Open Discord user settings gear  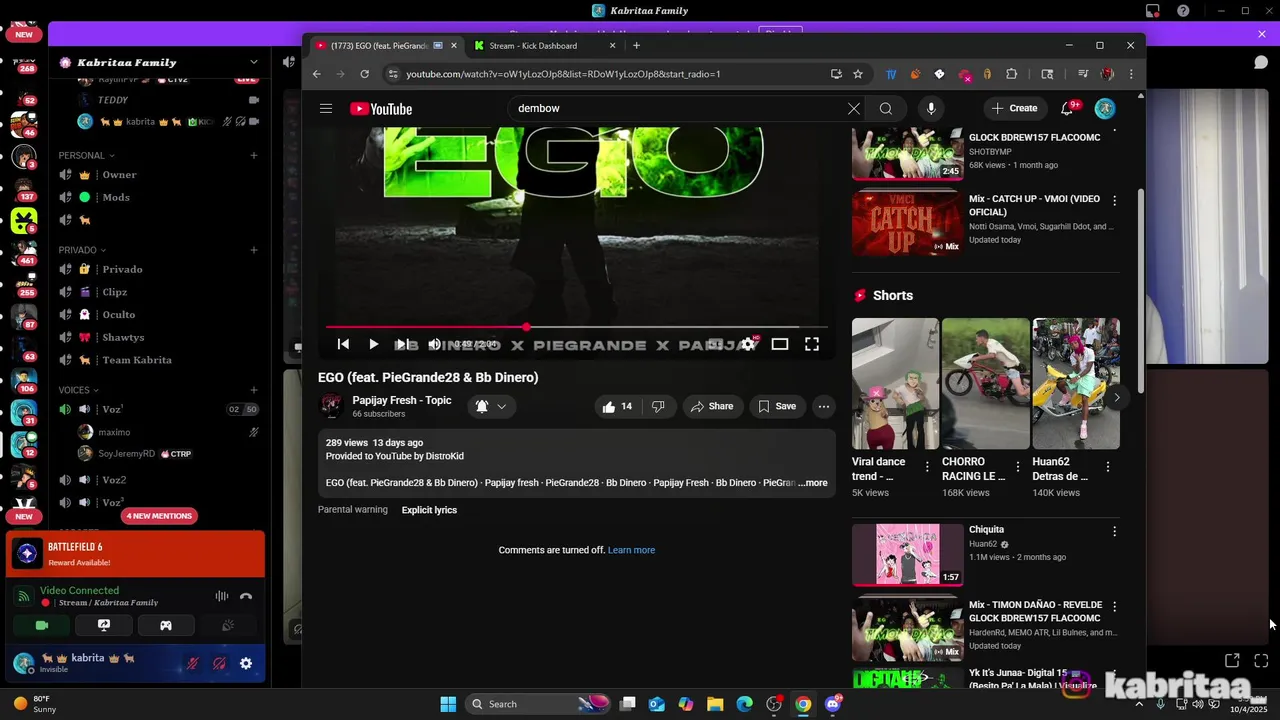pyautogui.click(x=246, y=663)
